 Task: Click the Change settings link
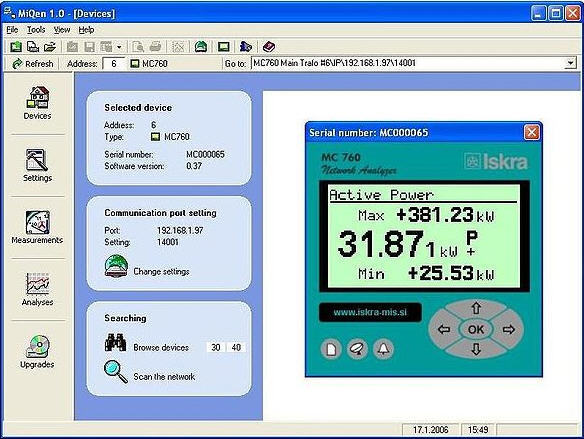(x=161, y=271)
